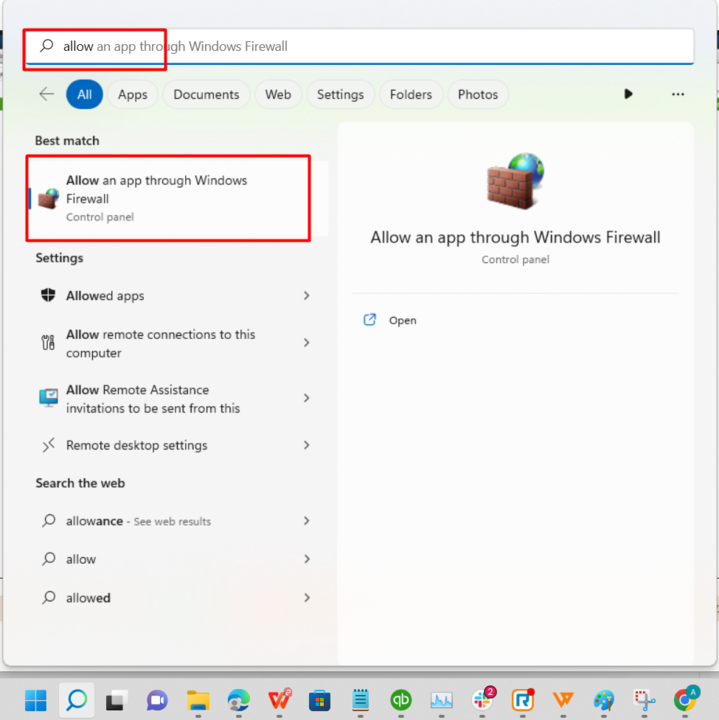The width and height of the screenshot is (719, 720).
Task: Switch to the Web filter
Action: [x=278, y=95]
